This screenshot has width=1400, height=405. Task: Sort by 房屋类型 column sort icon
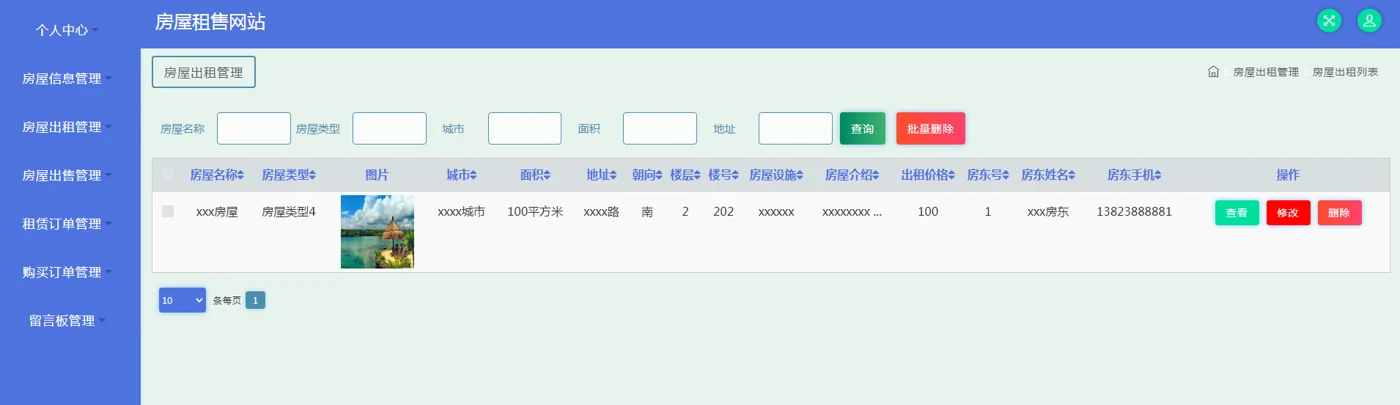[313, 175]
